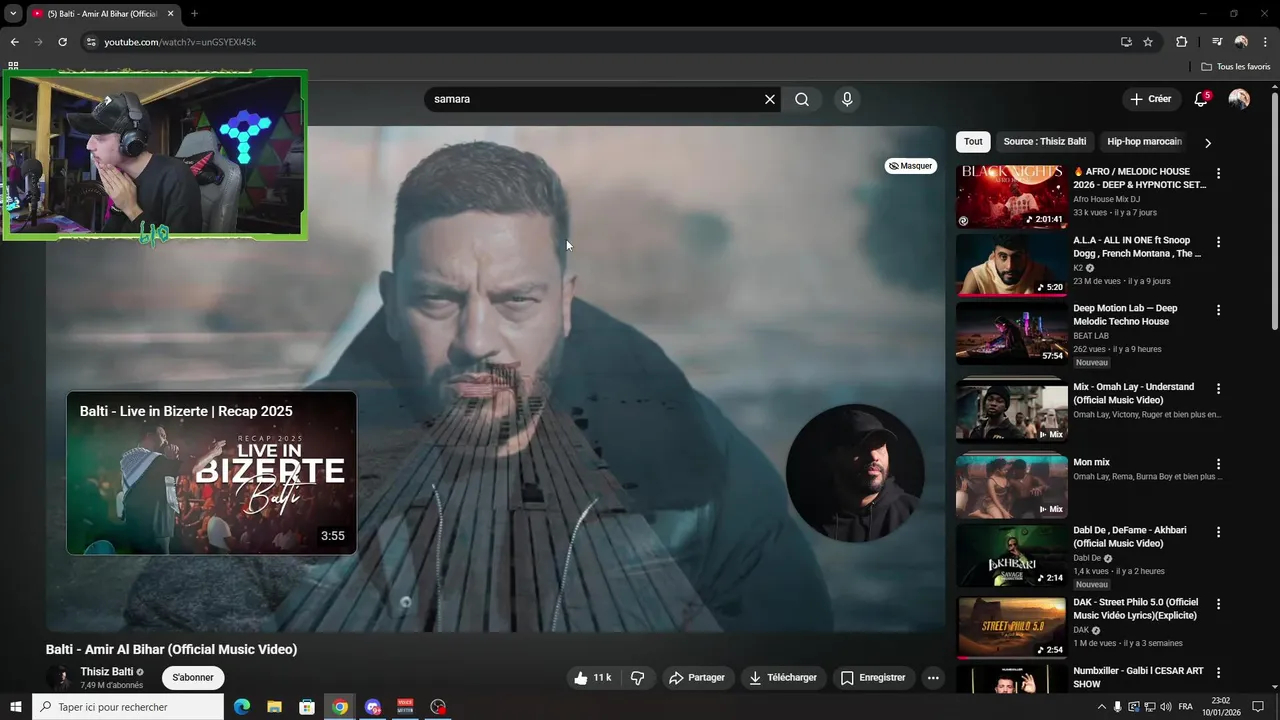Open more actions ellipsis under the video
Image resolution: width=1280 pixels, height=720 pixels.
(933, 678)
